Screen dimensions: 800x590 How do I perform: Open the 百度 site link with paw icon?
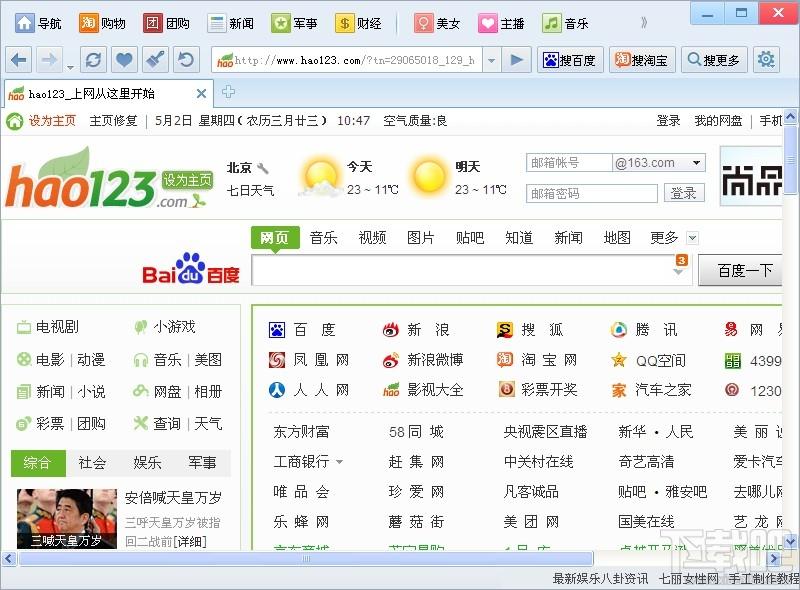303,330
